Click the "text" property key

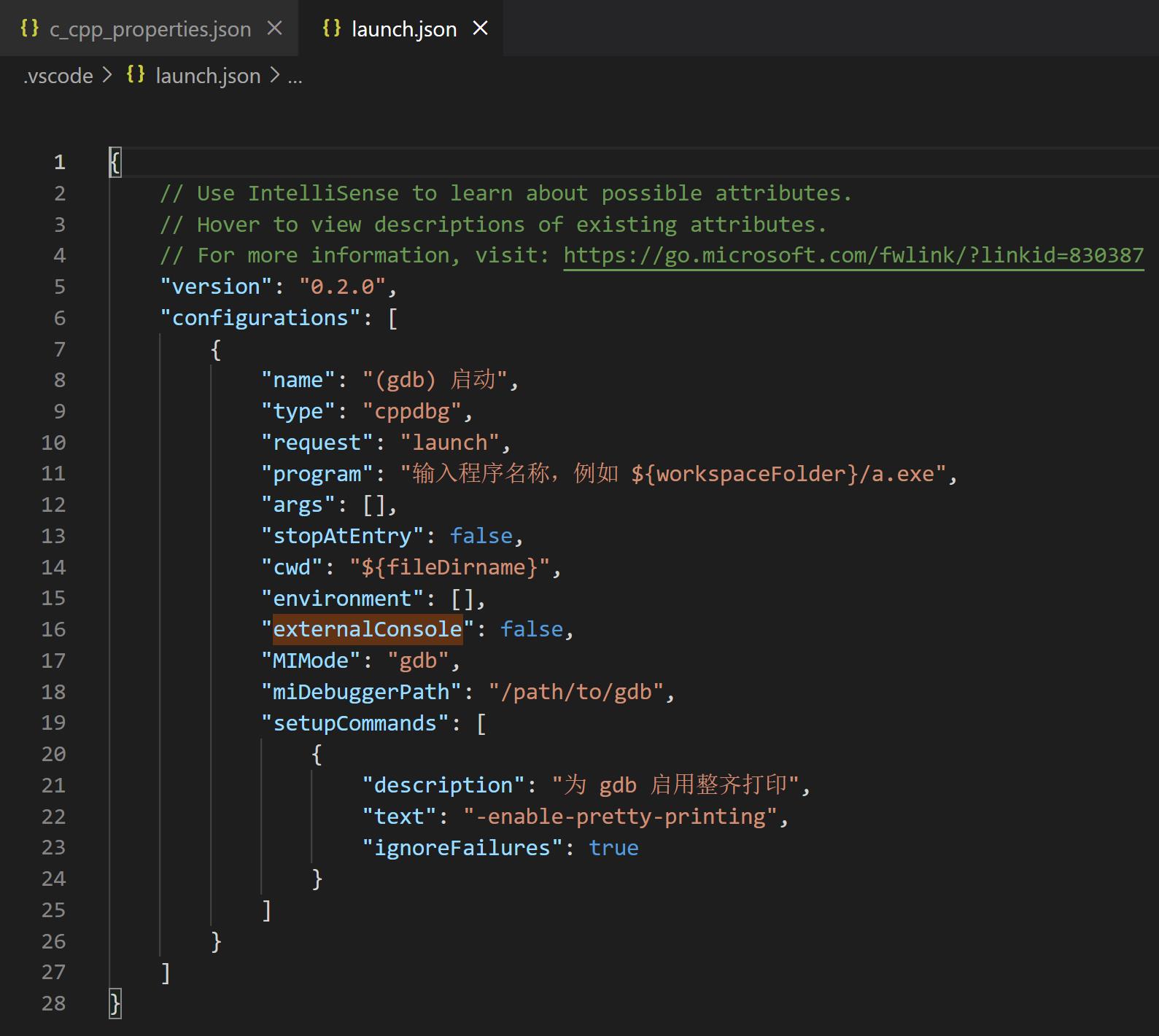pyautogui.click(x=400, y=817)
